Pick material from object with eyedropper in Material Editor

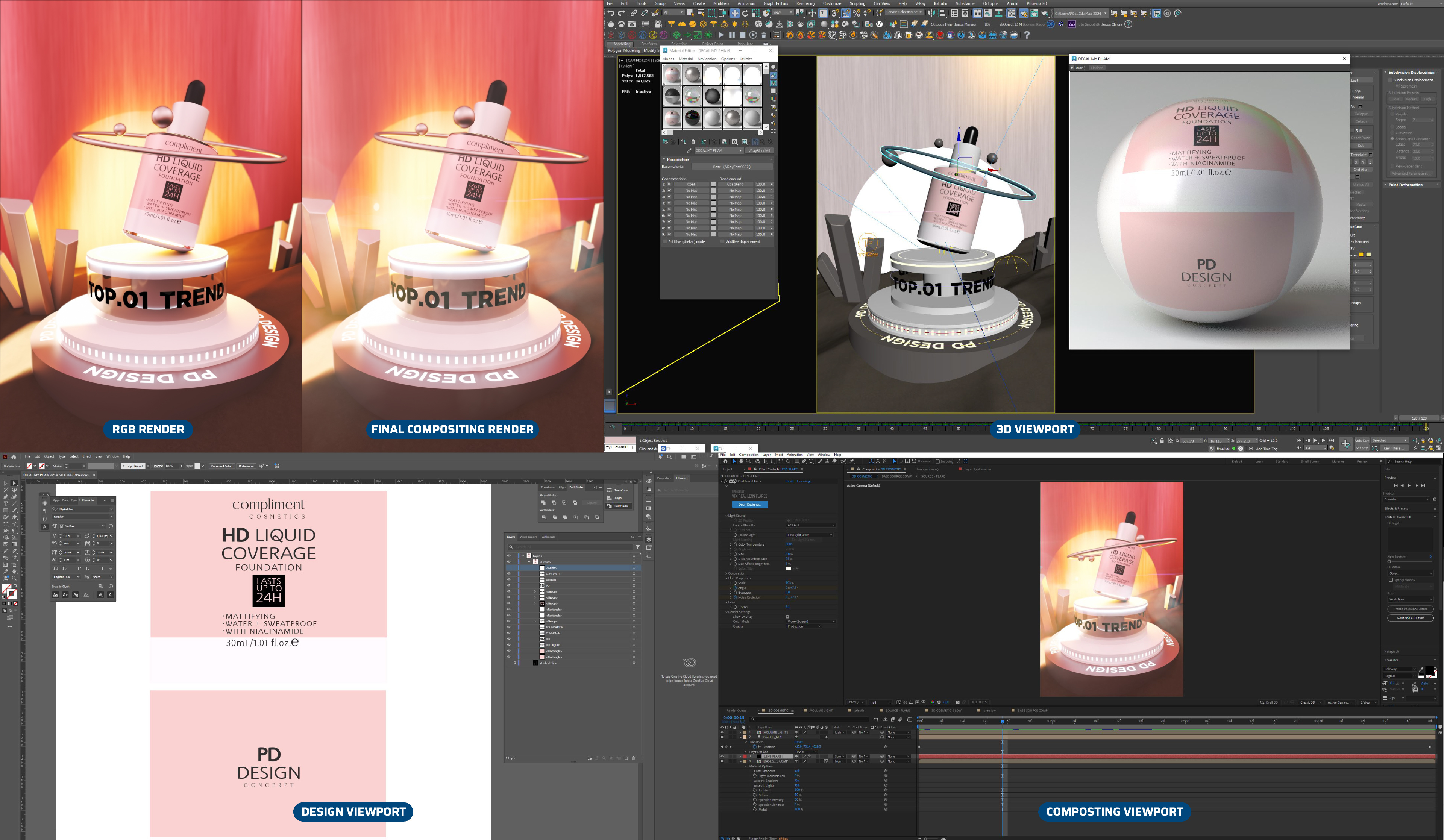(x=689, y=151)
